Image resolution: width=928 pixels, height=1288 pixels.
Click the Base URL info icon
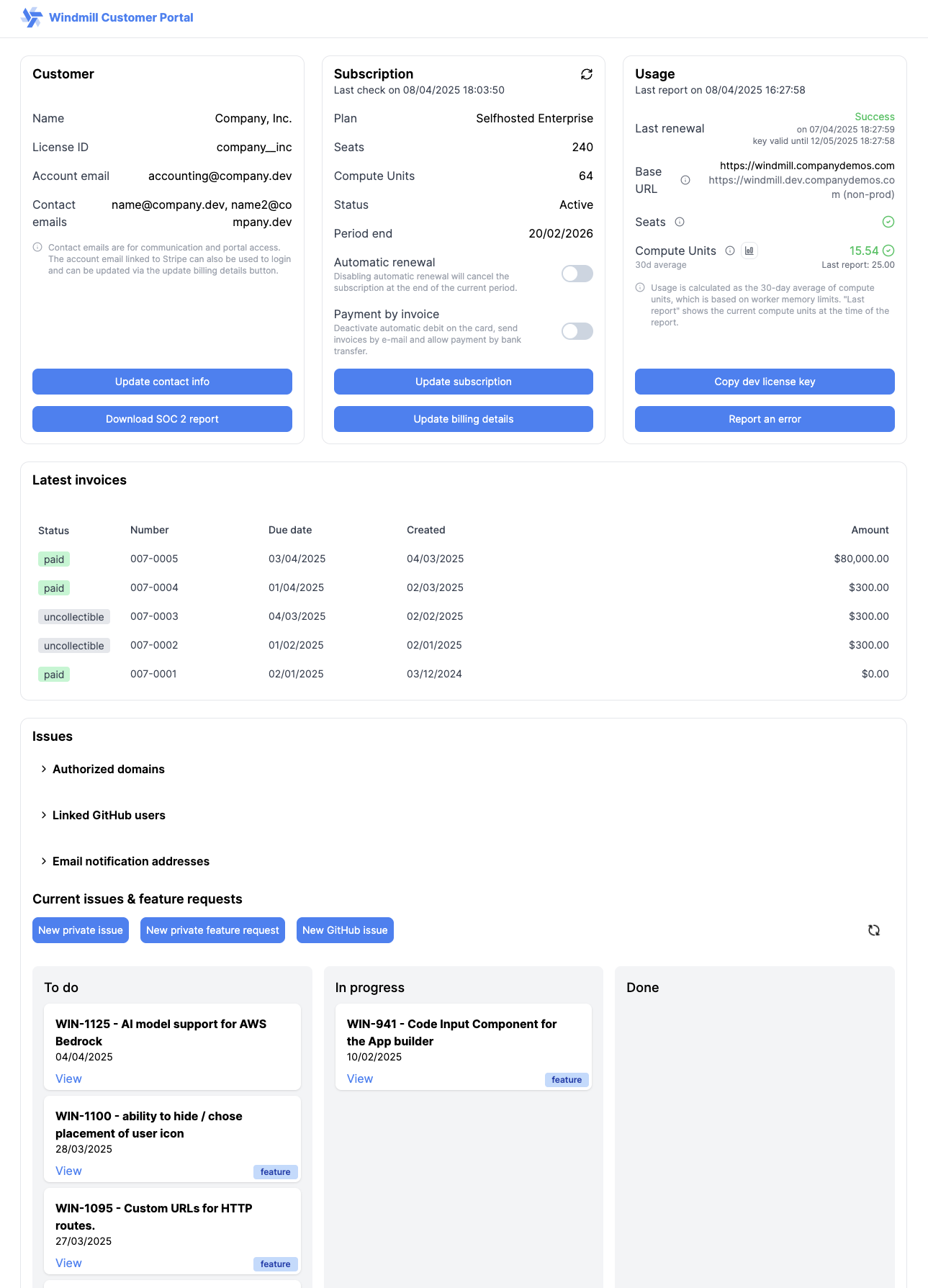pyautogui.click(x=685, y=180)
